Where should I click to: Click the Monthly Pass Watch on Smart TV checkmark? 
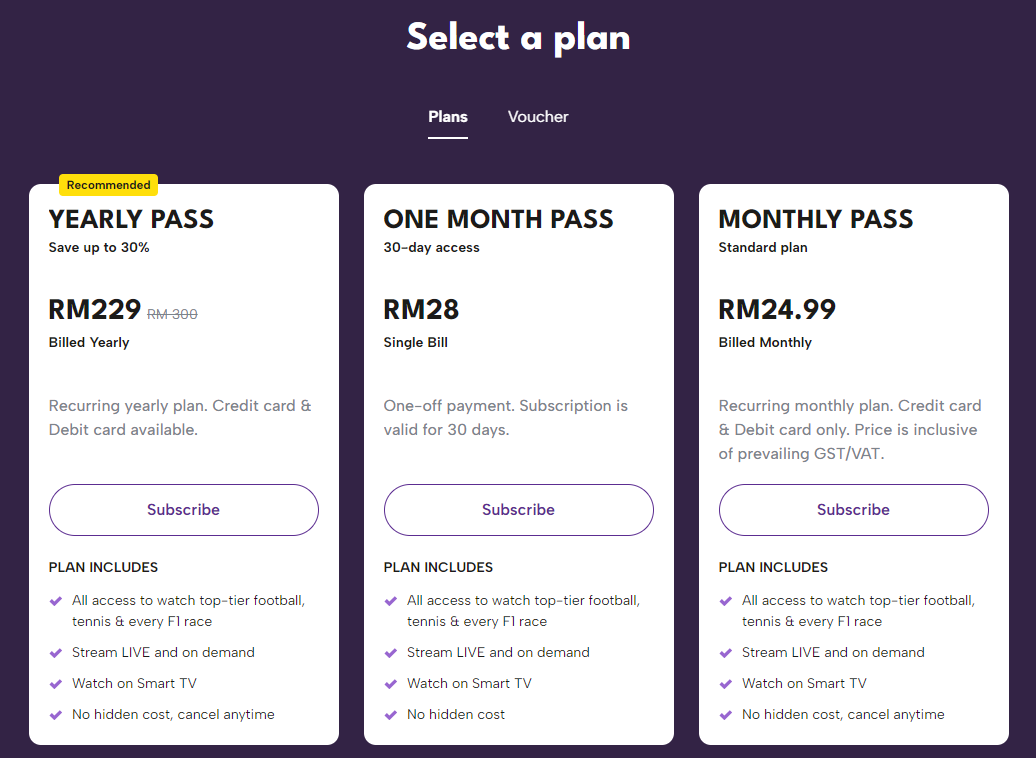click(x=726, y=684)
